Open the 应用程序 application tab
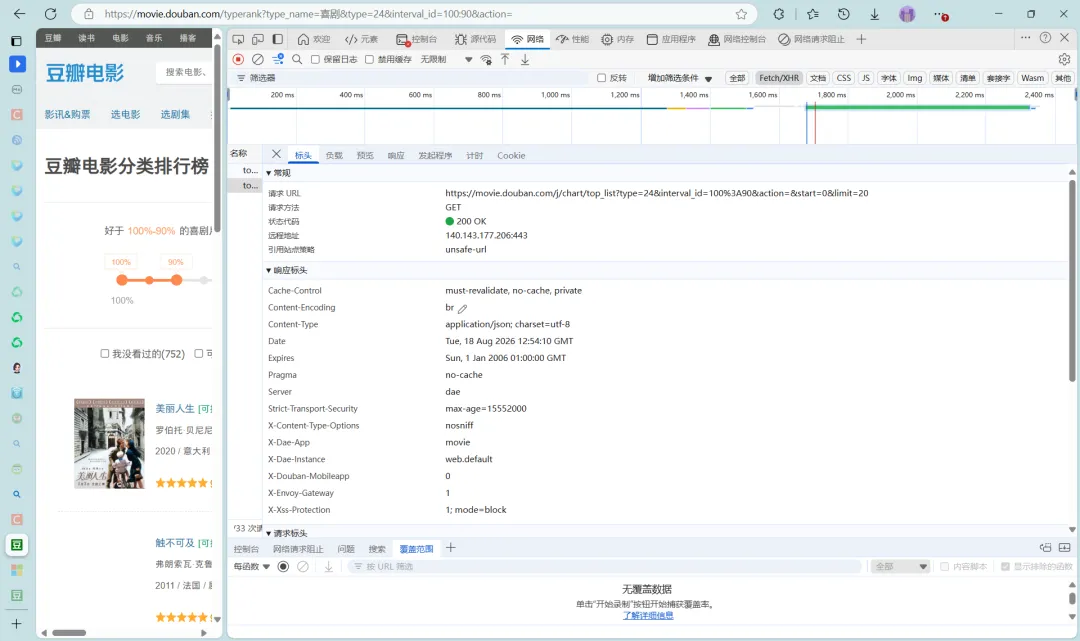1080x641 pixels. pos(671,39)
